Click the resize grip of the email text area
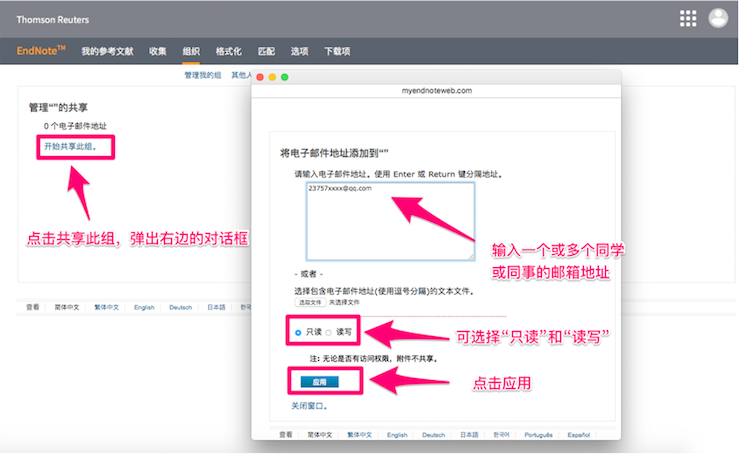 (471, 257)
